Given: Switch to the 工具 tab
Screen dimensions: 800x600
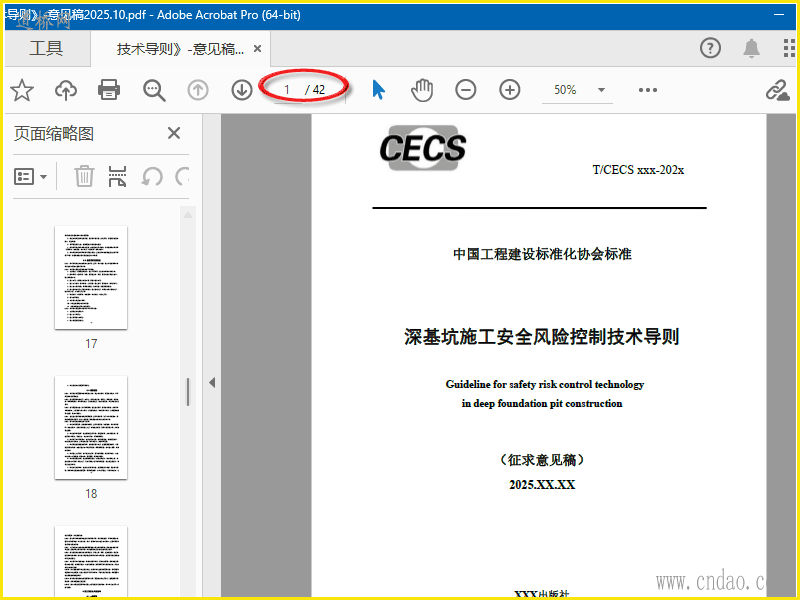Looking at the screenshot, I should point(46,48).
